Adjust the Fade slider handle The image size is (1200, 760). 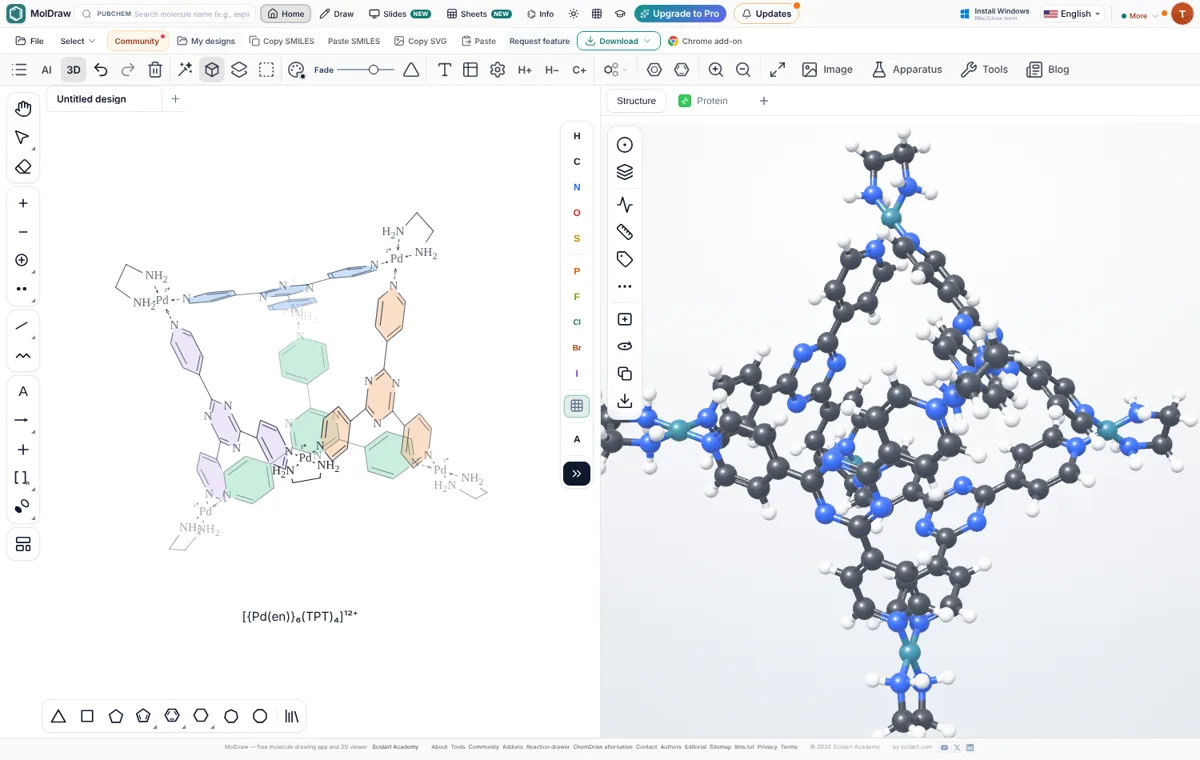tap(374, 70)
